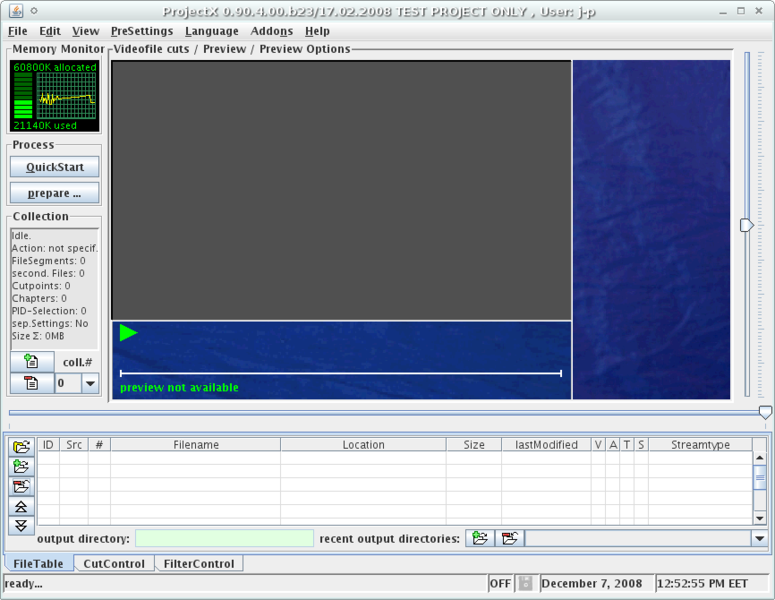Screen dimensions: 775x600
Task: Move selected file down with double-arrow icon
Action: point(21,524)
